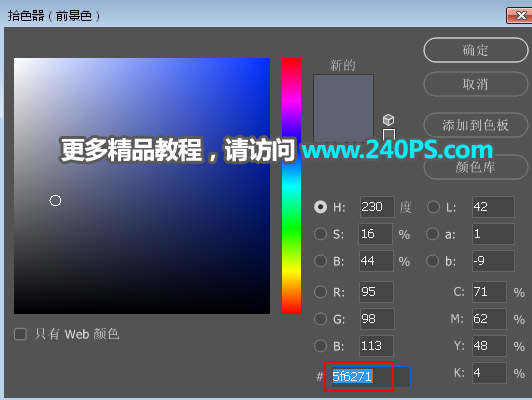Open the 颜色库 color libraries button
Image resolution: width=532 pixels, height=400 pixels.
476,167
